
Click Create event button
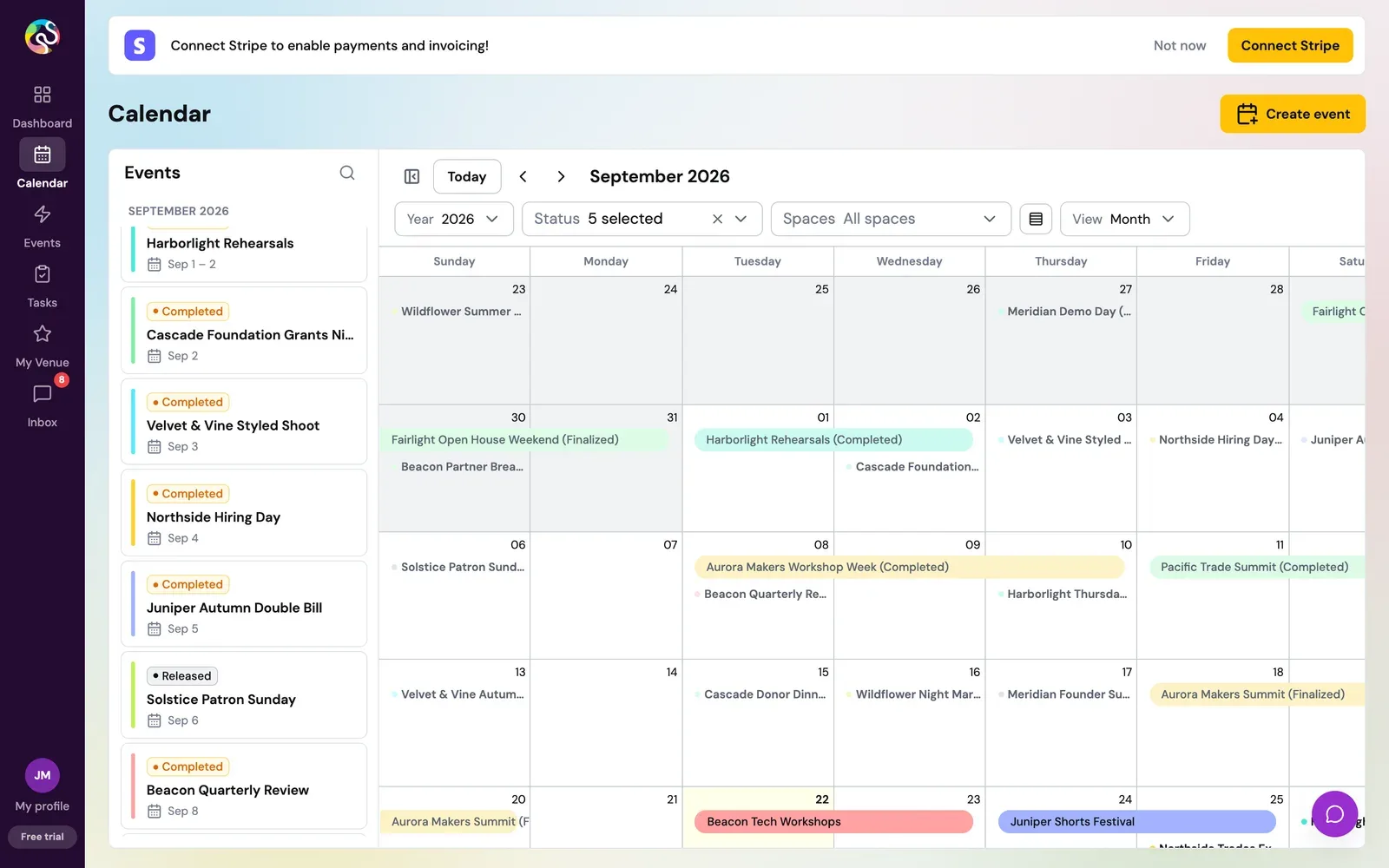click(x=1293, y=114)
